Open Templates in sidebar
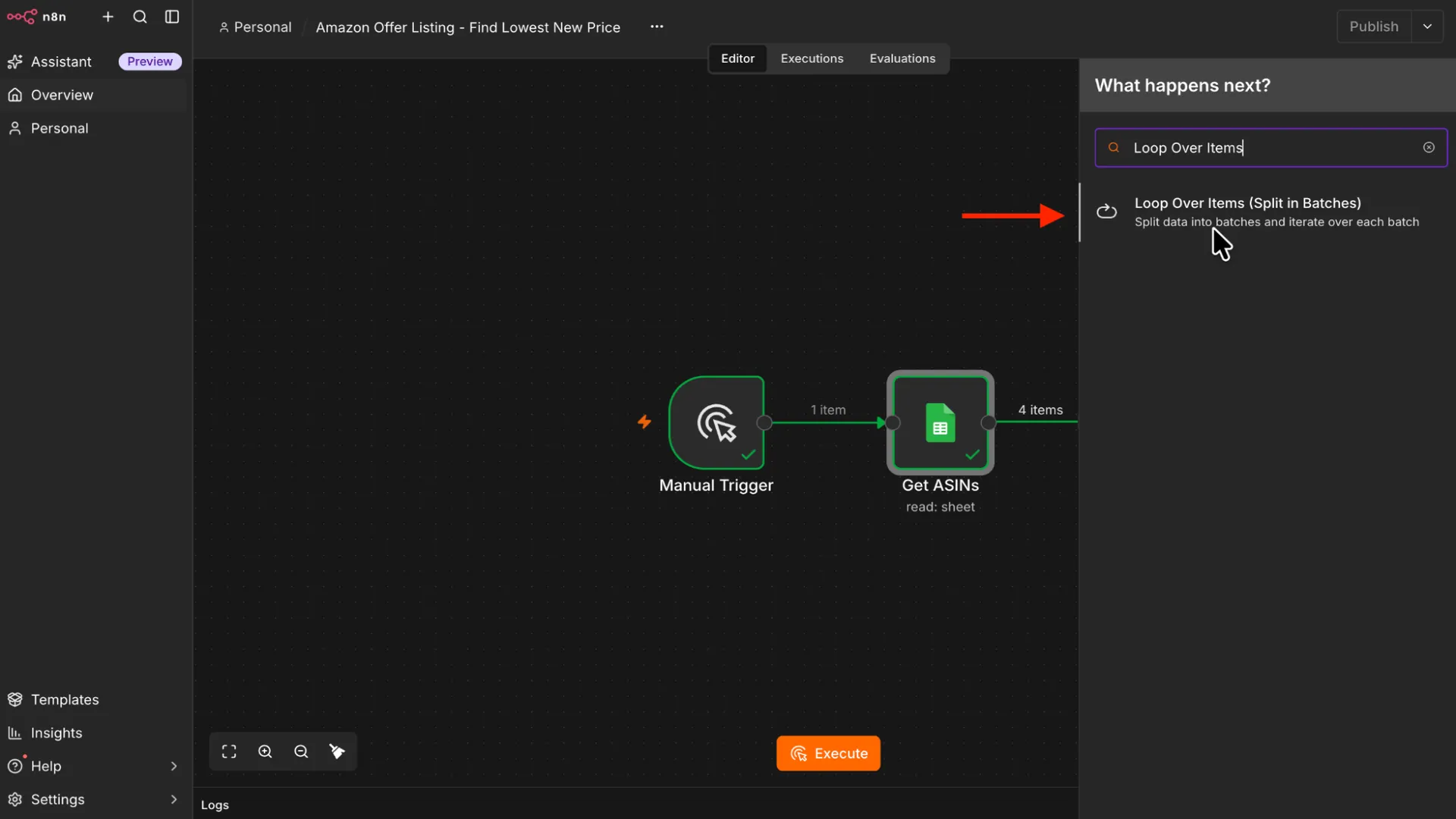Viewport: 1456px width, 819px height. tap(94, 700)
